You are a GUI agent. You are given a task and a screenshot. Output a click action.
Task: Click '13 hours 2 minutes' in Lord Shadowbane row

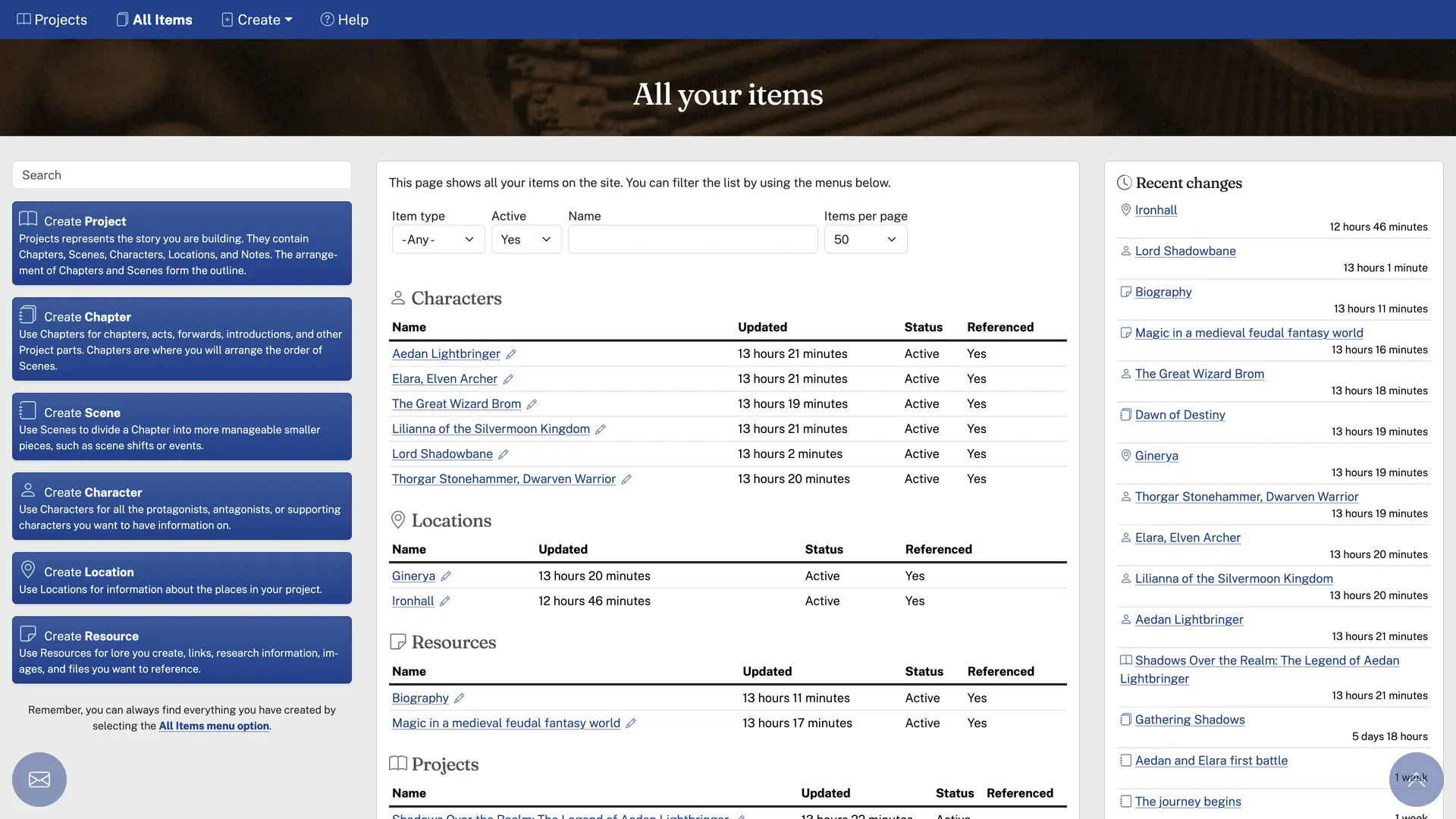(790, 454)
